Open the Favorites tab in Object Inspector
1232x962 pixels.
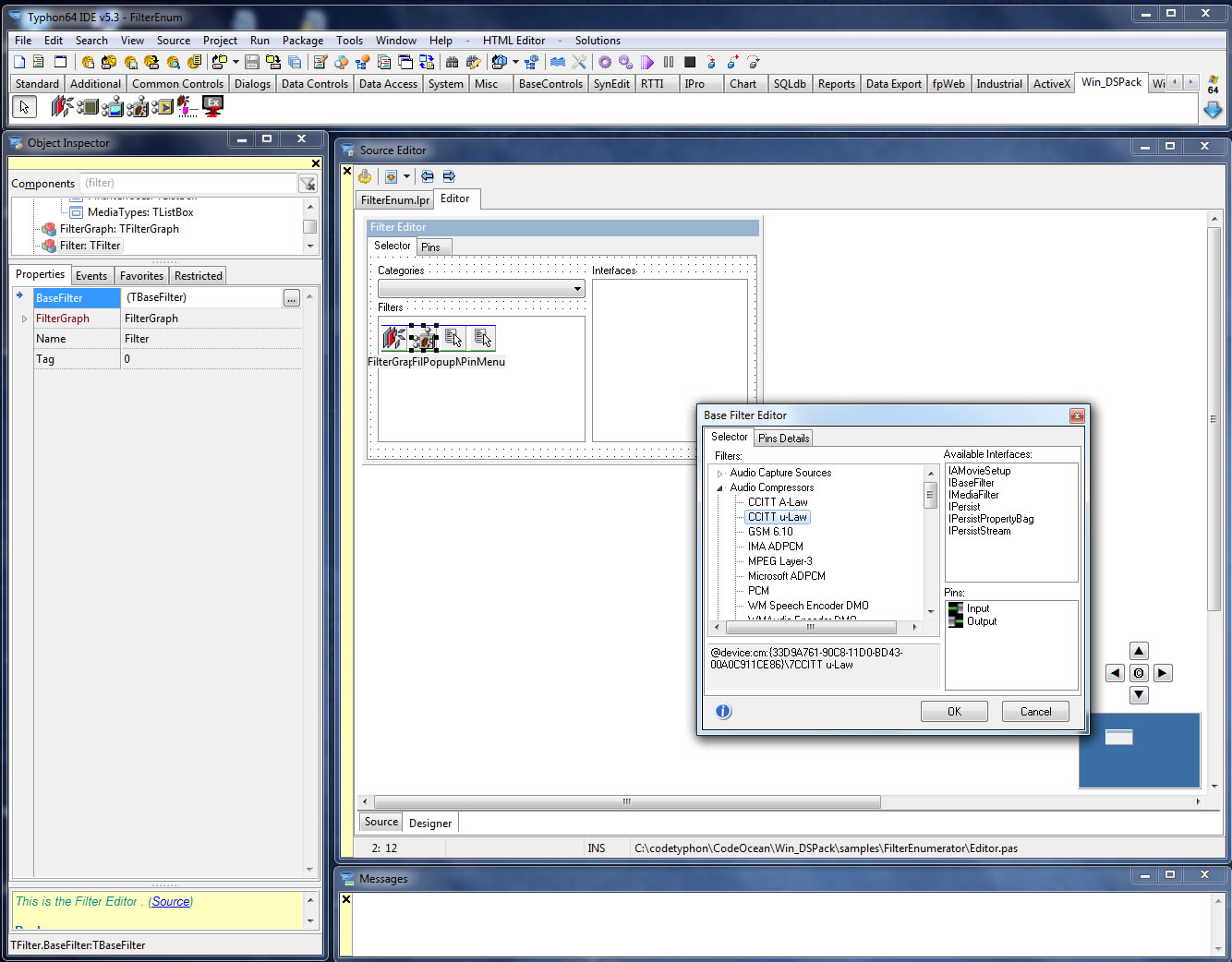click(x=141, y=276)
